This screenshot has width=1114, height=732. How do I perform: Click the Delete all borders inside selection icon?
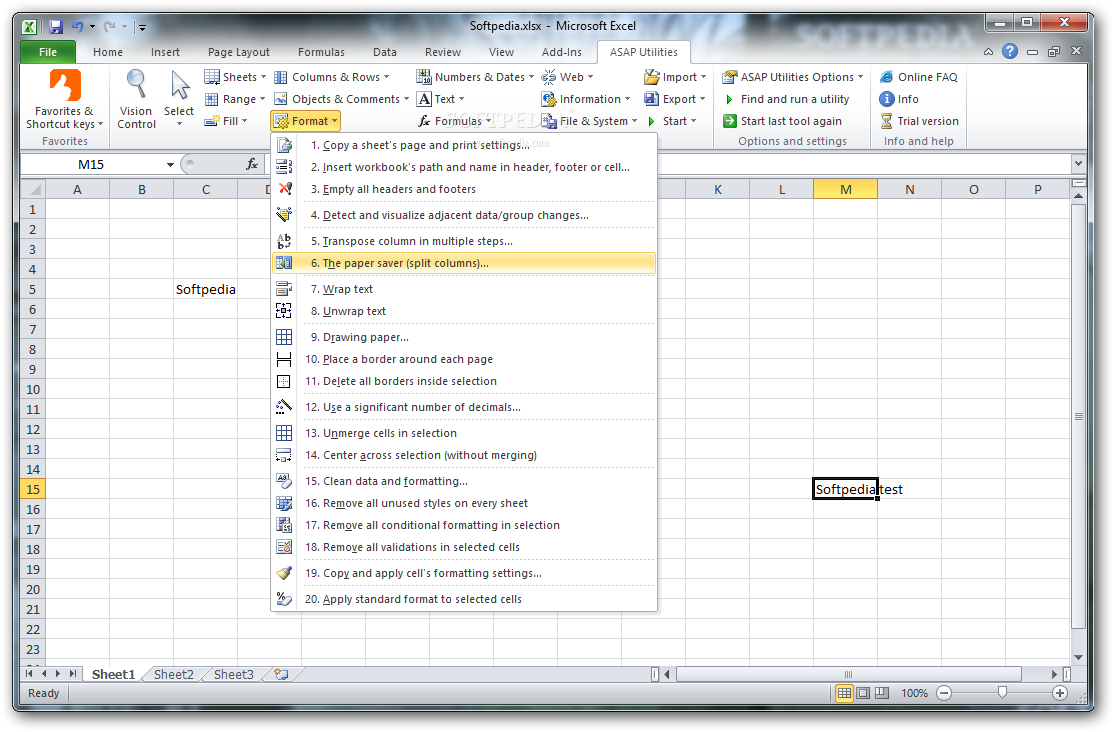pyautogui.click(x=283, y=381)
